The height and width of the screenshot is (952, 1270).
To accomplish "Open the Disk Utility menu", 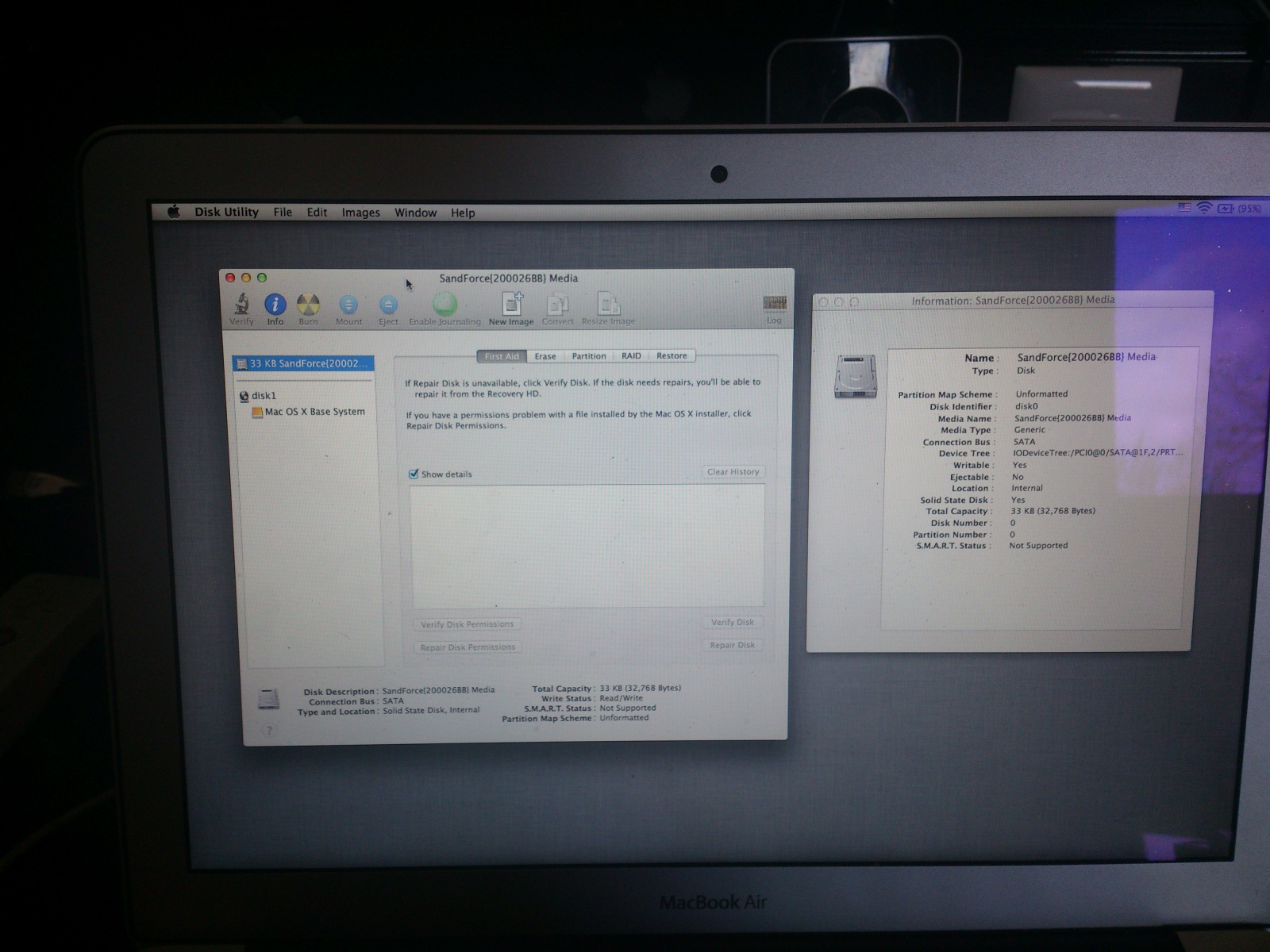I will point(226,212).
